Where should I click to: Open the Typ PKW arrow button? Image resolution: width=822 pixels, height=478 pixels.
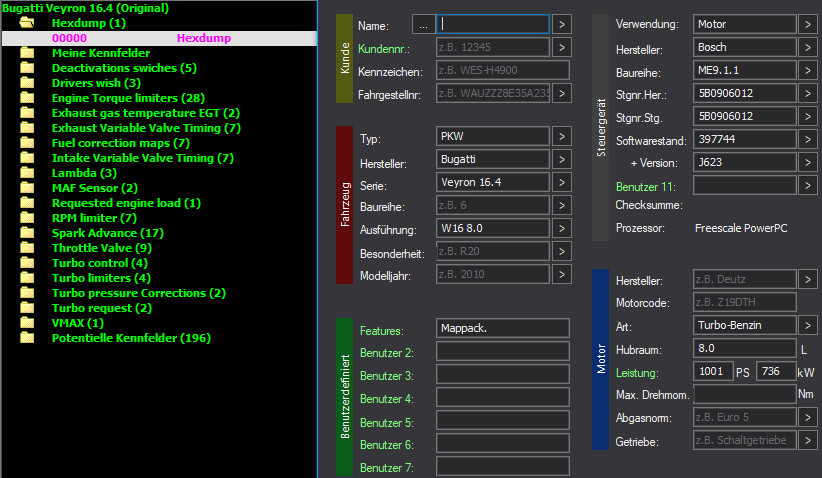pos(561,136)
